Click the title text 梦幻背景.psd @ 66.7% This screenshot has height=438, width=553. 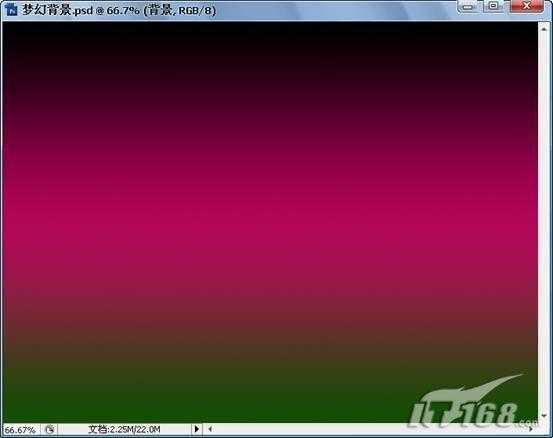[x=81, y=10]
